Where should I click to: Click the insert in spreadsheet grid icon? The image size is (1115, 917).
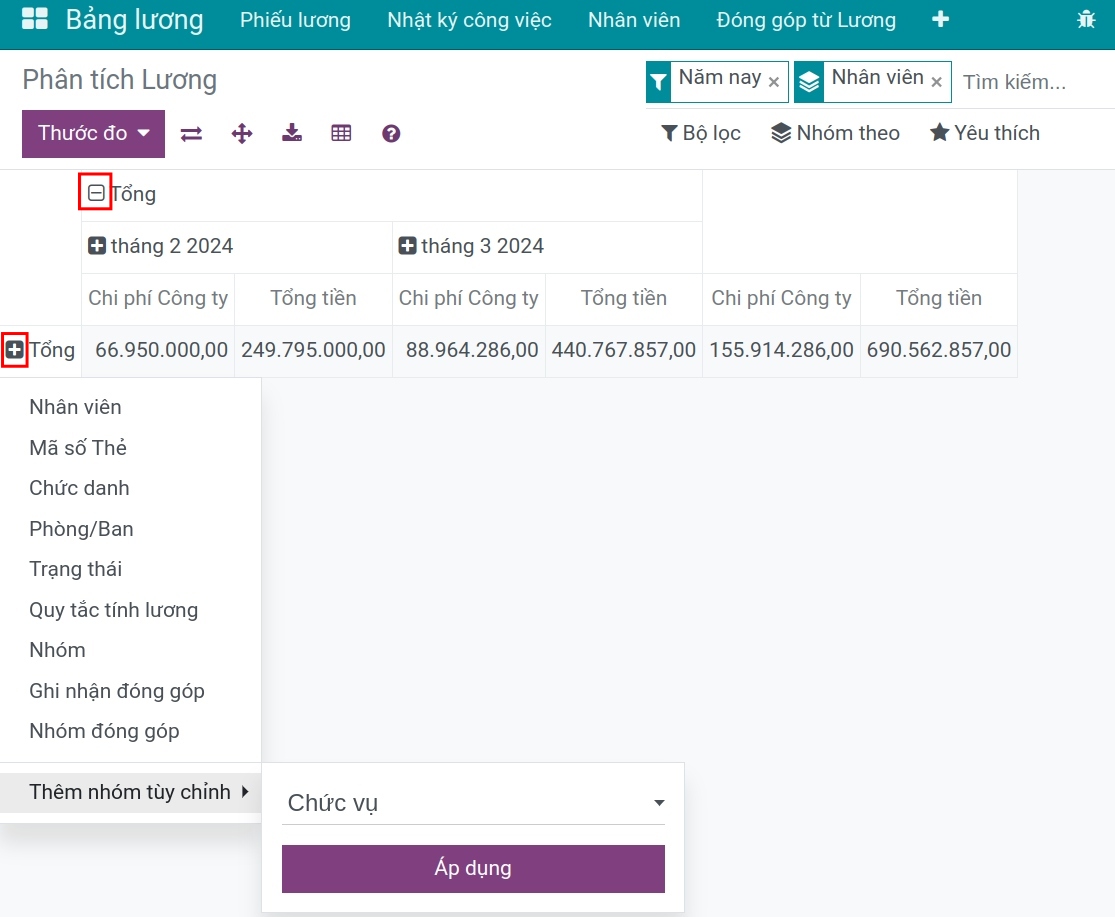[x=342, y=134]
